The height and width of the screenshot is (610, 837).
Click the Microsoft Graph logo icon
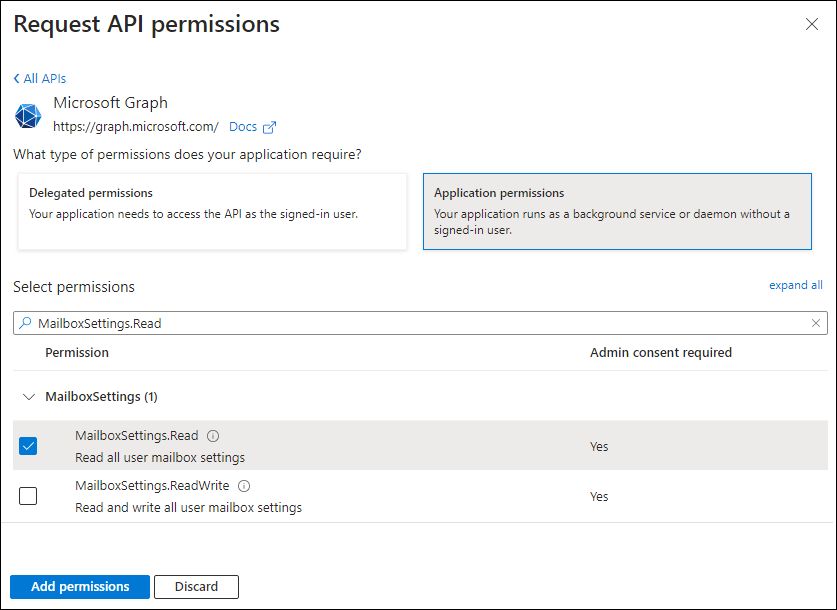pyautogui.click(x=28, y=116)
